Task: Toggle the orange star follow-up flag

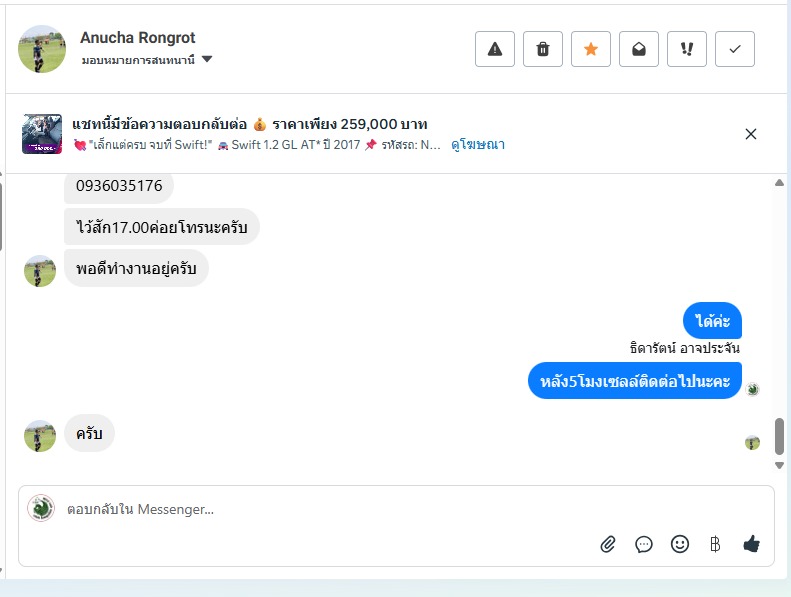Action: point(591,49)
